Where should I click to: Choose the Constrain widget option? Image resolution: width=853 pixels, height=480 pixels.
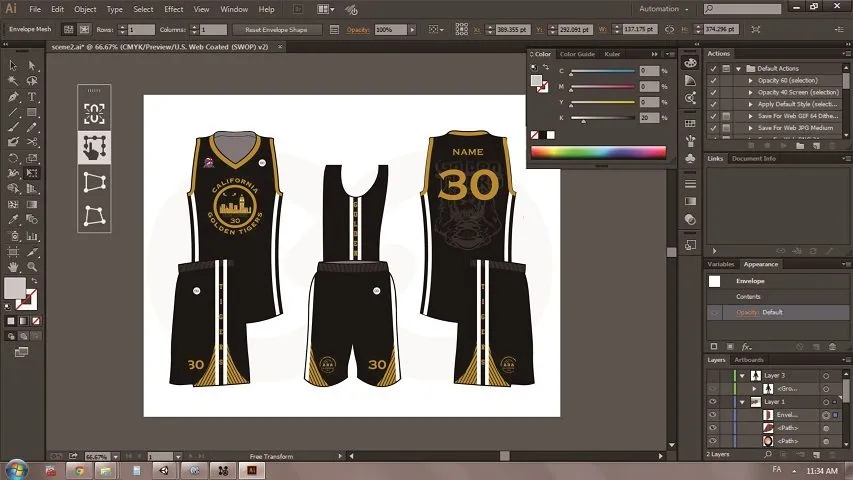tap(94, 114)
